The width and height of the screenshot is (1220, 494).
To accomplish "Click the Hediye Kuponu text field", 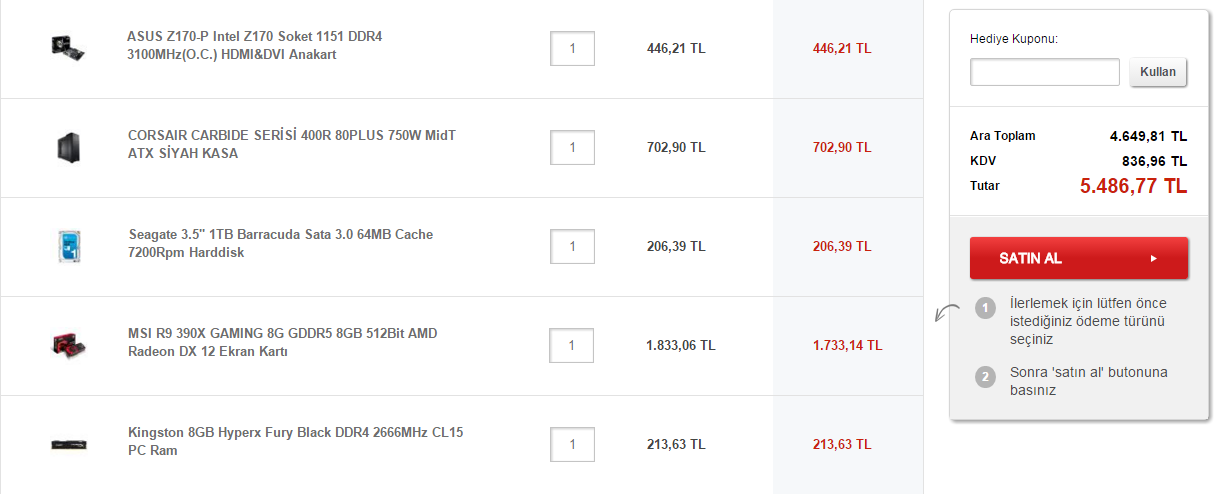I will click(1044, 72).
